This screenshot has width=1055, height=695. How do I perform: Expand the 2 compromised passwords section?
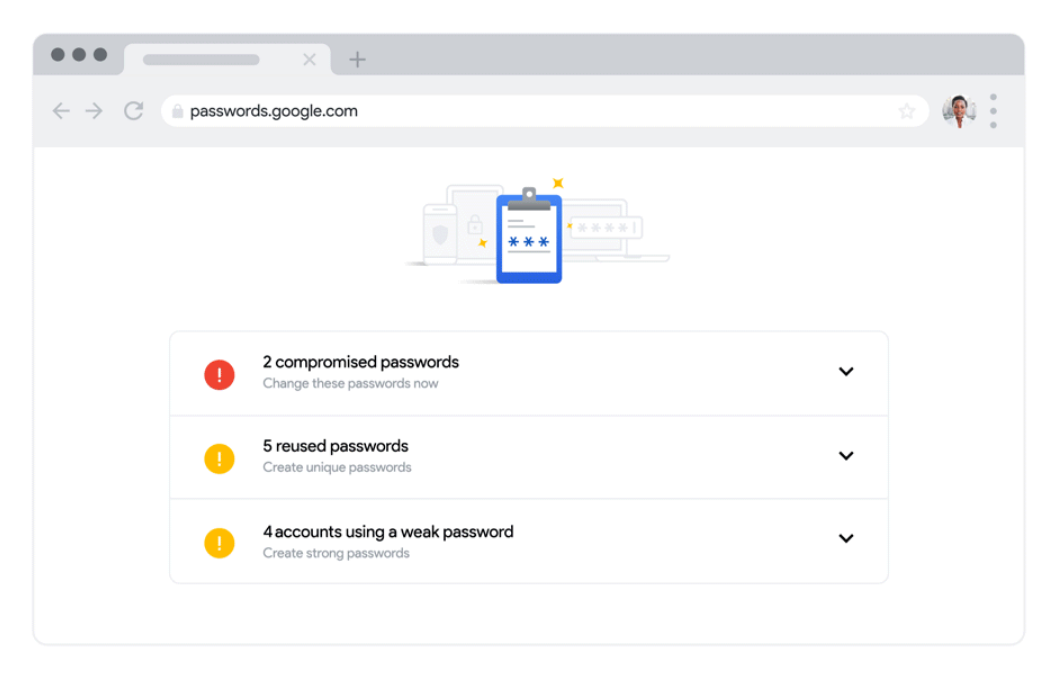pyautogui.click(x=846, y=371)
